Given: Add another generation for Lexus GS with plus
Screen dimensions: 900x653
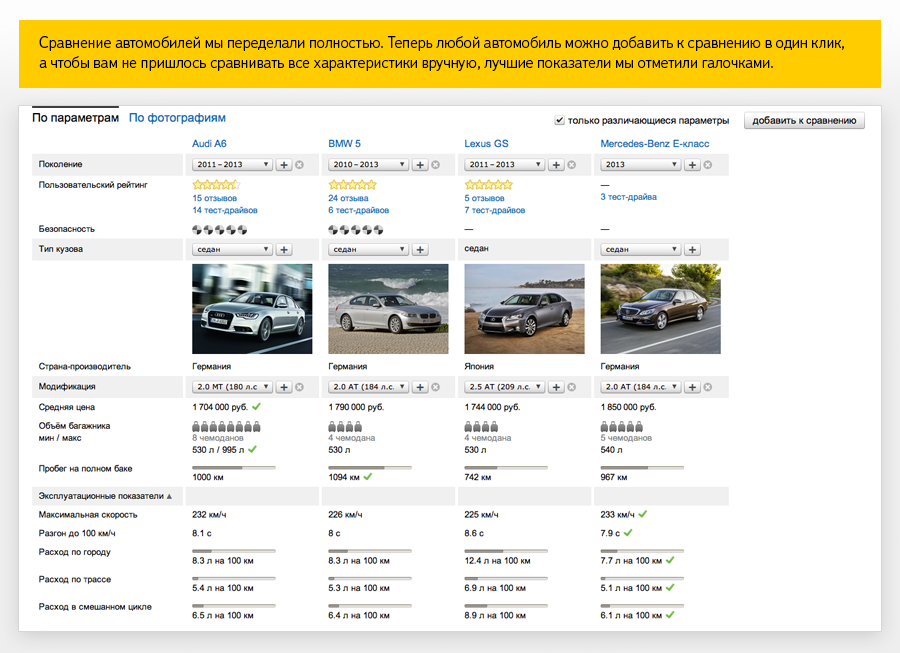Looking at the screenshot, I should pyautogui.click(x=556, y=165).
